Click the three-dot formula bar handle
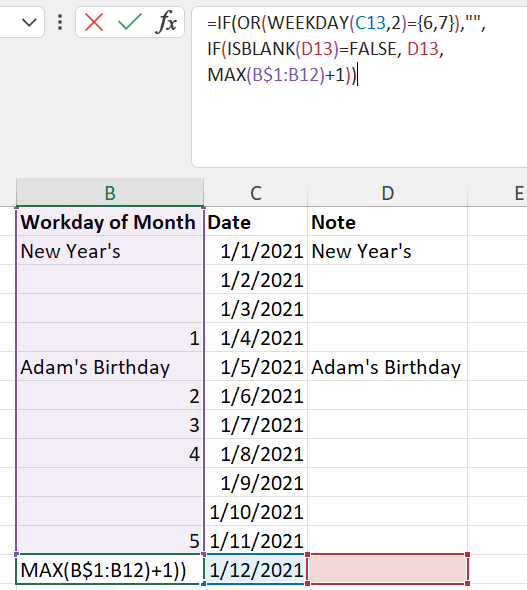The image size is (527, 590). pyautogui.click(x=60, y=22)
